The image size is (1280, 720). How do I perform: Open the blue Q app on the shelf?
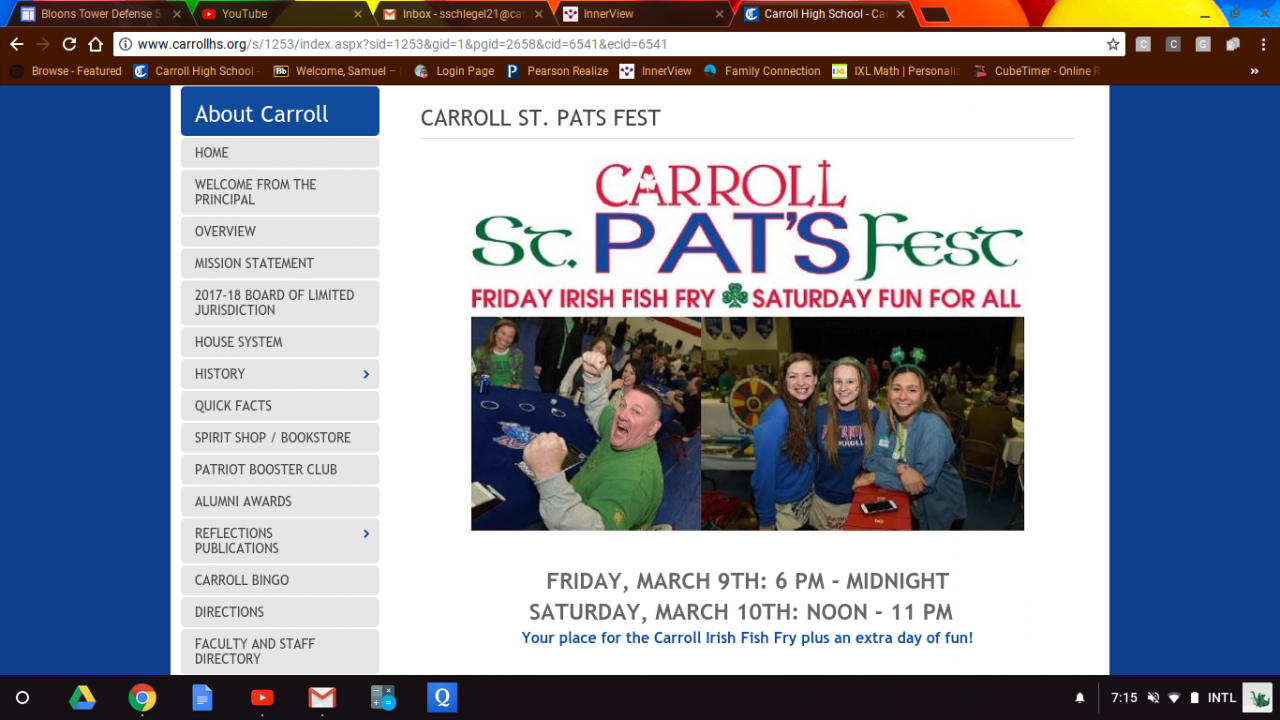click(x=442, y=697)
